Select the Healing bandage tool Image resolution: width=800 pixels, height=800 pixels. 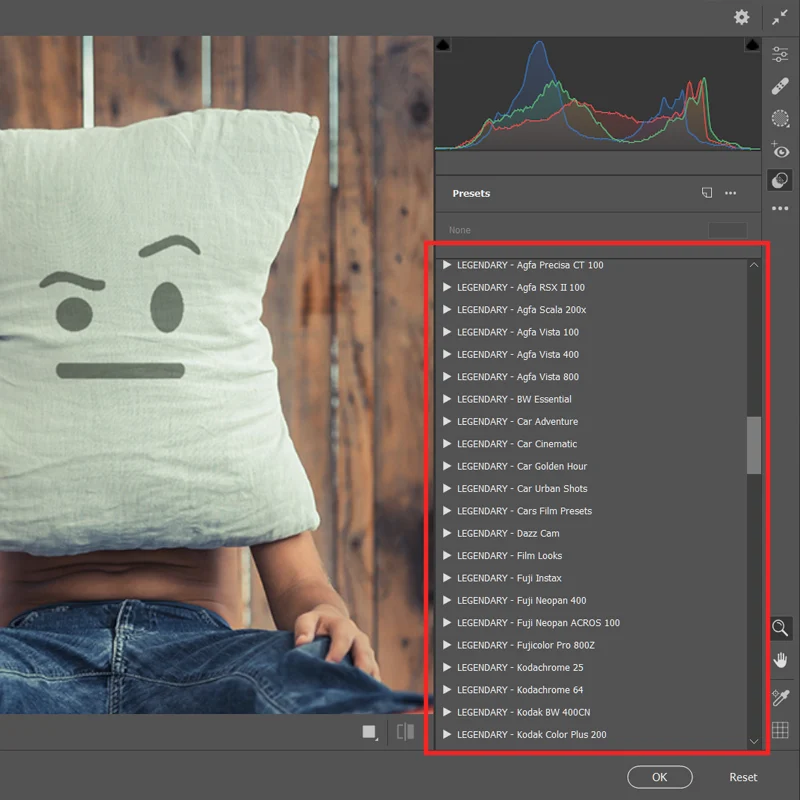780,86
